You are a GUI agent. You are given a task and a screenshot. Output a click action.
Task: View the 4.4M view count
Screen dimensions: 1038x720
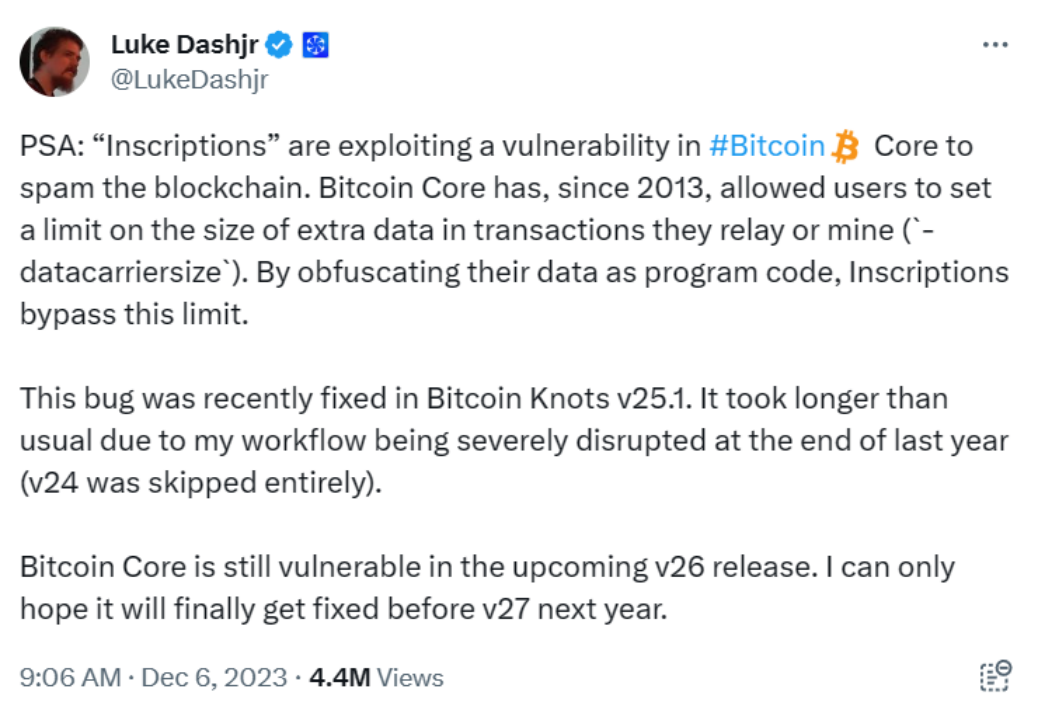pyautogui.click(x=340, y=678)
